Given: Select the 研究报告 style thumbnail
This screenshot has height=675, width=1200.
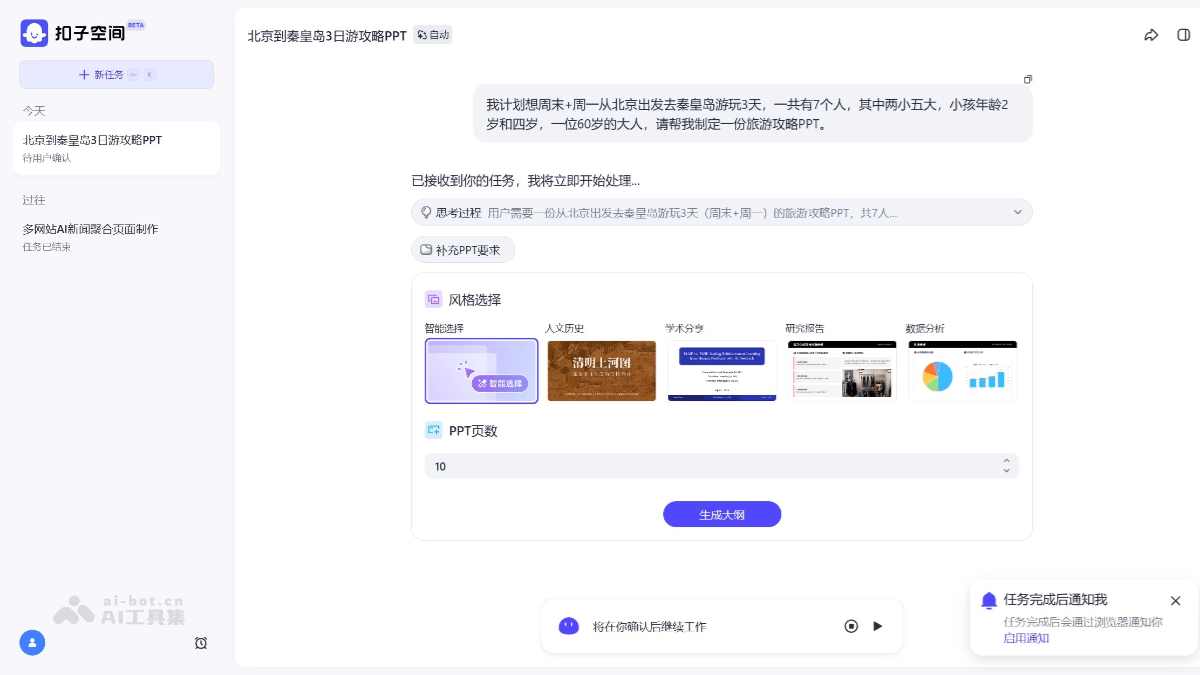Looking at the screenshot, I should [842, 370].
